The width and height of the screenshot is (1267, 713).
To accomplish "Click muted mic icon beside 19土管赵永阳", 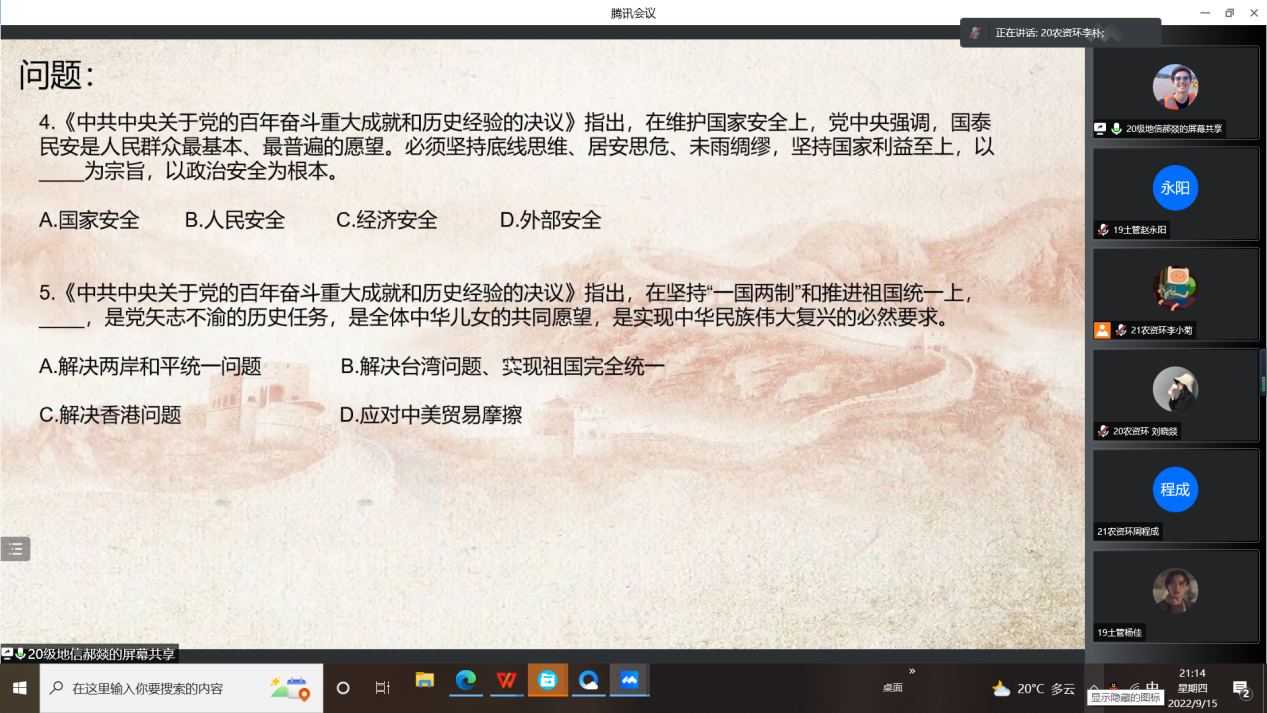I will pyautogui.click(x=1102, y=230).
